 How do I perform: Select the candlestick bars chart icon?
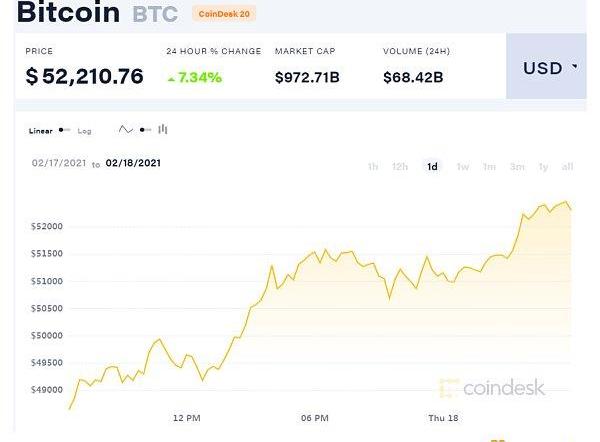(x=163, y=130)
